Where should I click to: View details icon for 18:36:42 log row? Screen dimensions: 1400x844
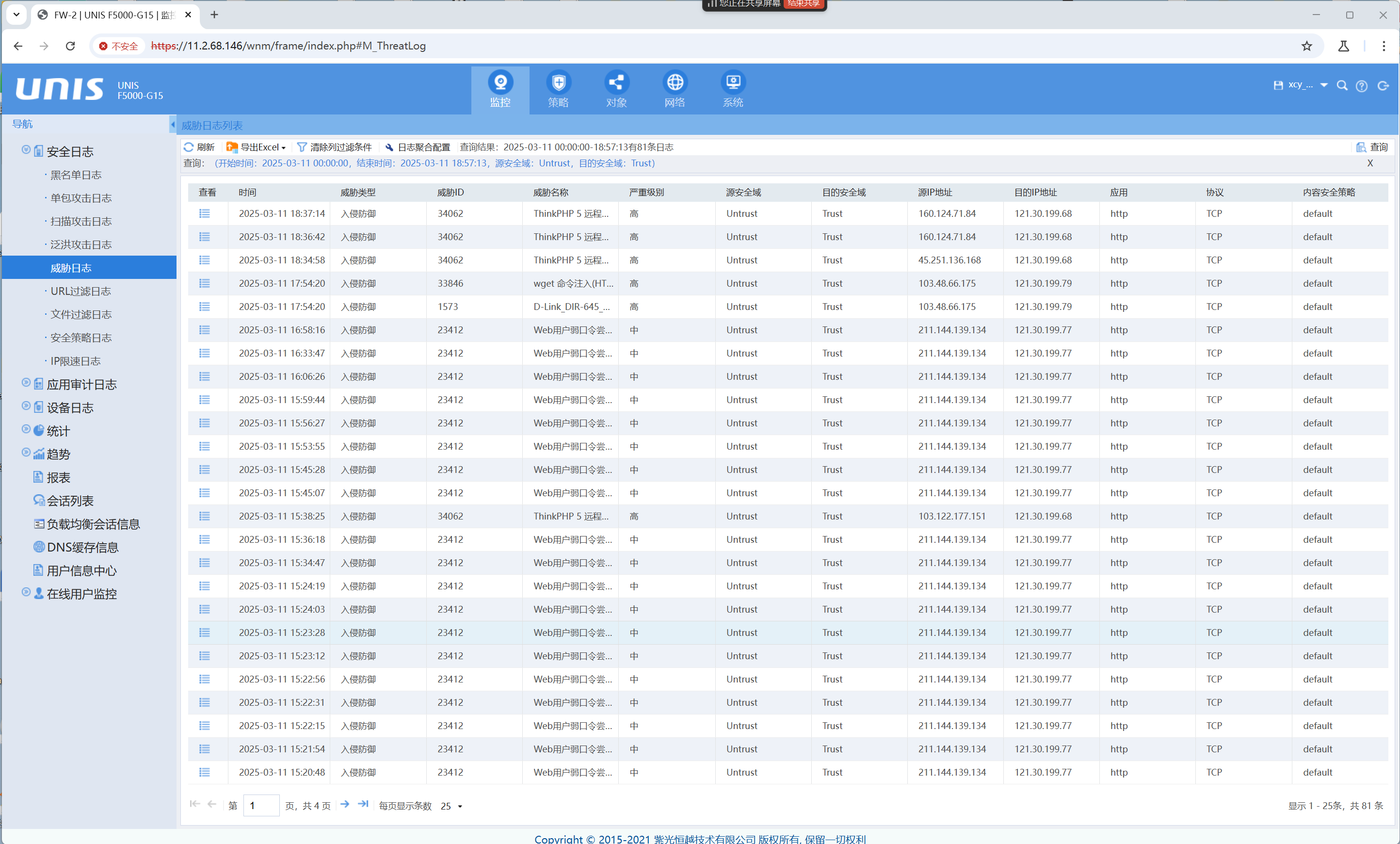pos(205,237)
